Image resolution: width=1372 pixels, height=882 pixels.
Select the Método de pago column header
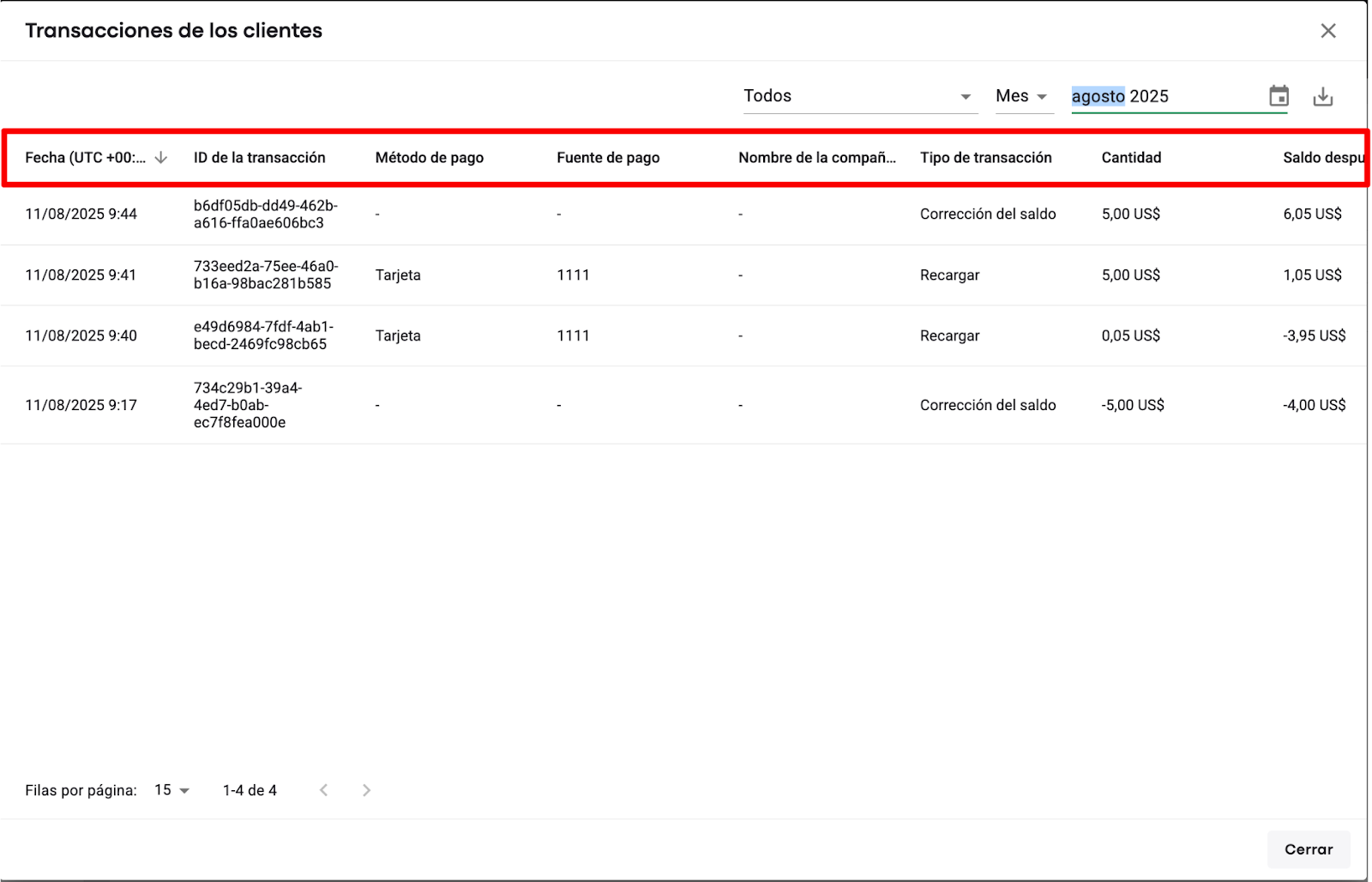[430, 158]
